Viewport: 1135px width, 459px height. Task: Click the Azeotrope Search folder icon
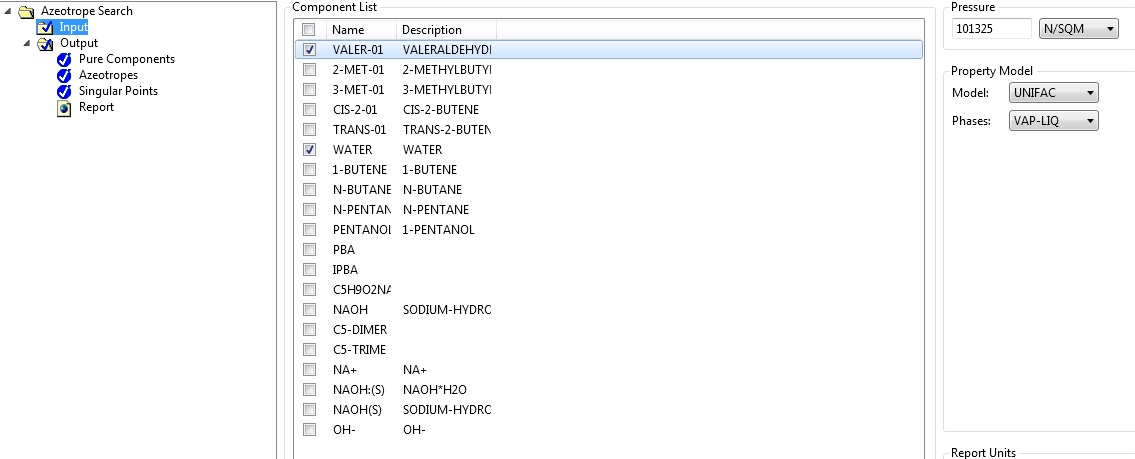26,11
